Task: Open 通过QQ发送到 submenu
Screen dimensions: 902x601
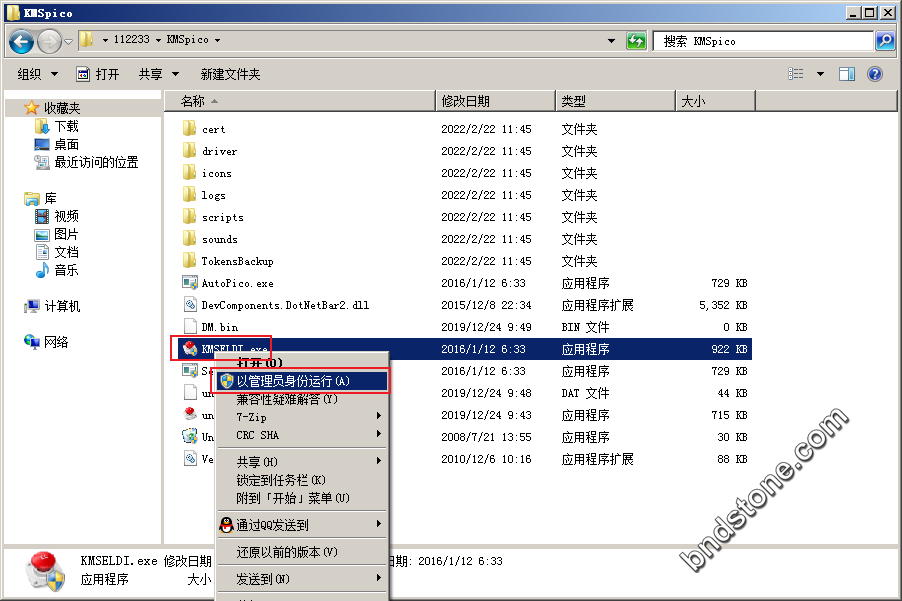Action: [x=302, y=525]
